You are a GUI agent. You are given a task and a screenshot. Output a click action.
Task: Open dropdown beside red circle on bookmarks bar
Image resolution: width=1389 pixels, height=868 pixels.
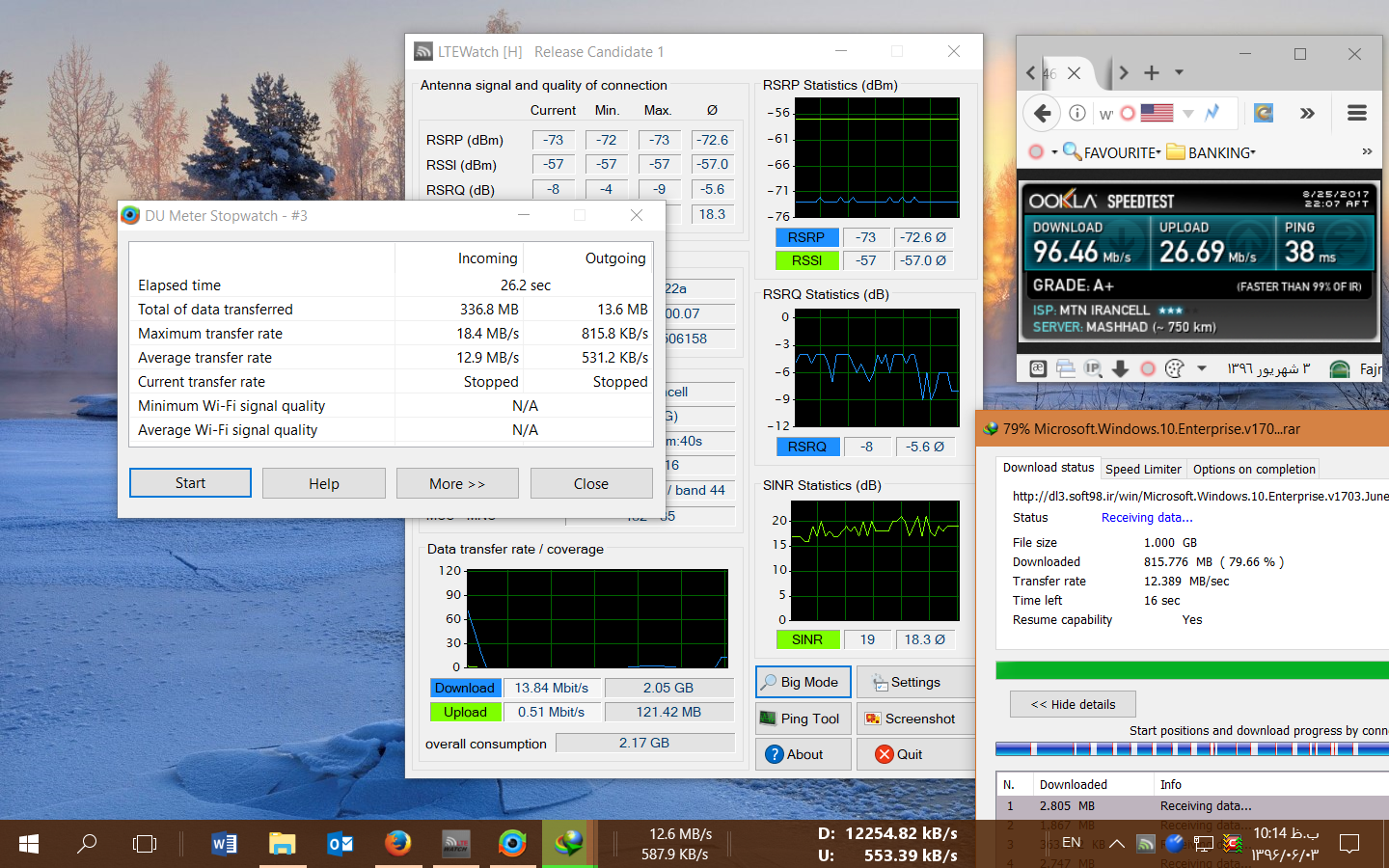point(1054,152)
